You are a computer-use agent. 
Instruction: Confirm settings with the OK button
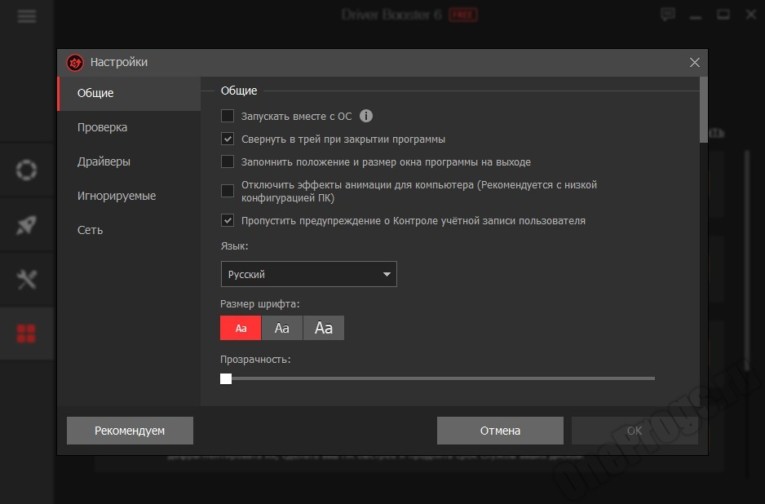click(x=635, y=430)
